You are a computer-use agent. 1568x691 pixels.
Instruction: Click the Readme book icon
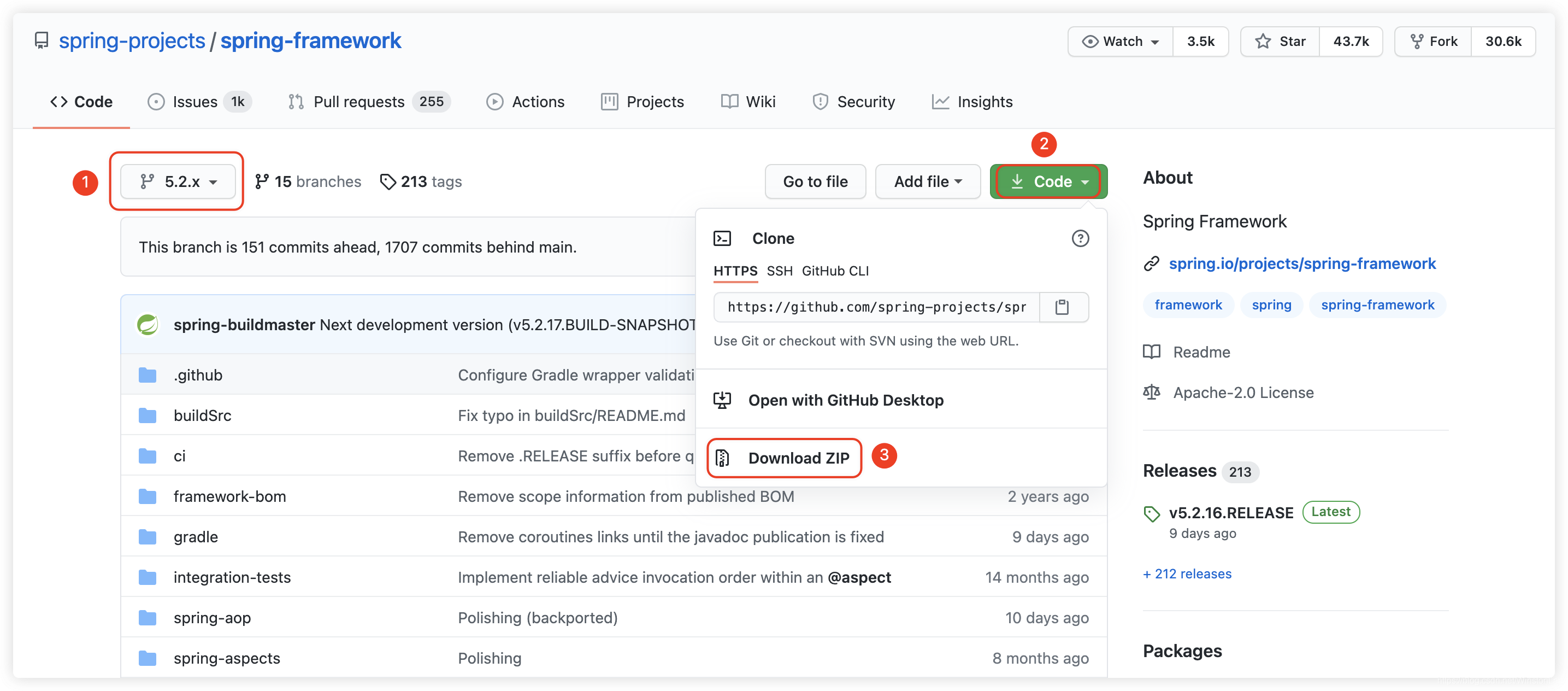[x=1152, y=352]
